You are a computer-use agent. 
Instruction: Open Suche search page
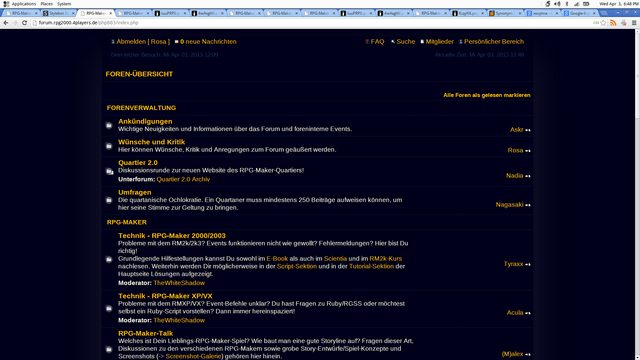pyautogui.click(x=406, y=42)
